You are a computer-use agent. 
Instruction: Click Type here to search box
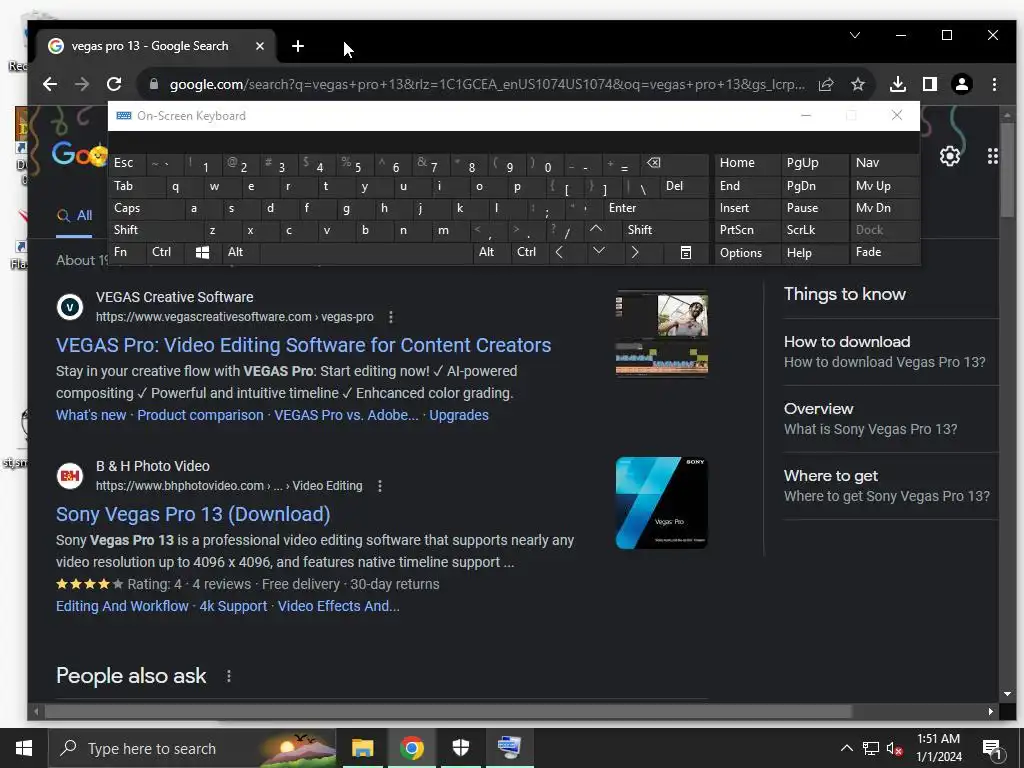[x=193, y=748]
